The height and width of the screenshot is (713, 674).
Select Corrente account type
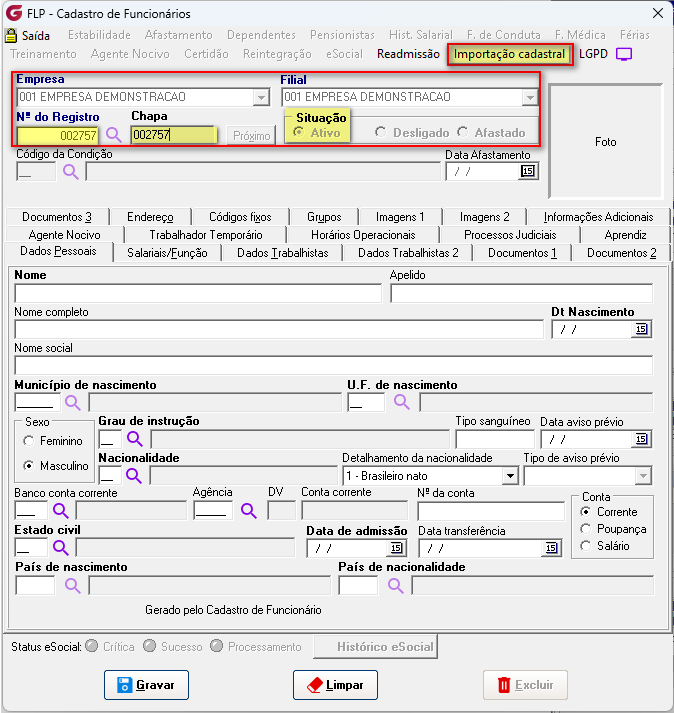pyautogui.click(x=586, y=512)
